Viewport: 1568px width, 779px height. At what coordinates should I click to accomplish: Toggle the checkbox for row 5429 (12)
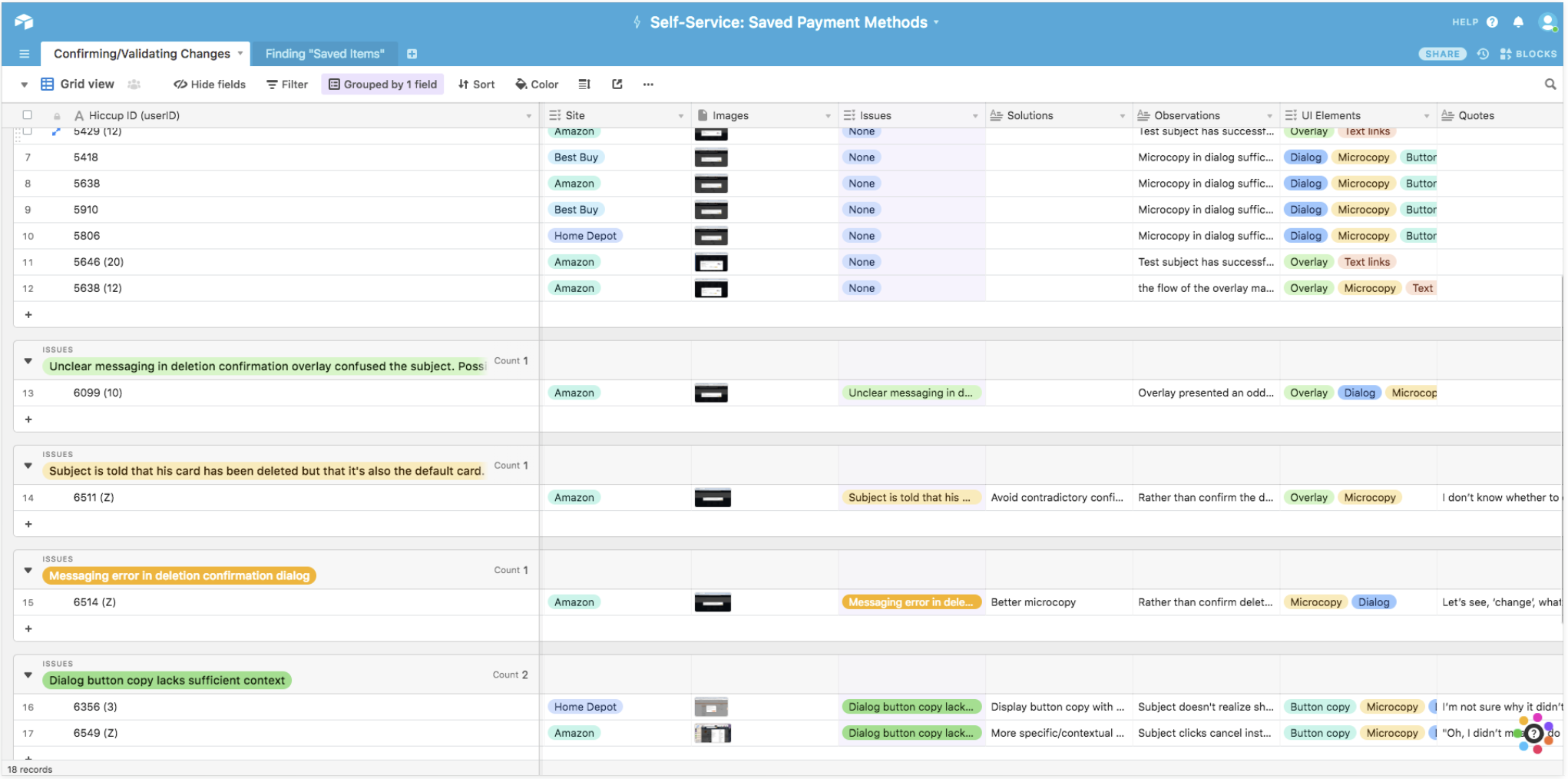click(28, 131)
